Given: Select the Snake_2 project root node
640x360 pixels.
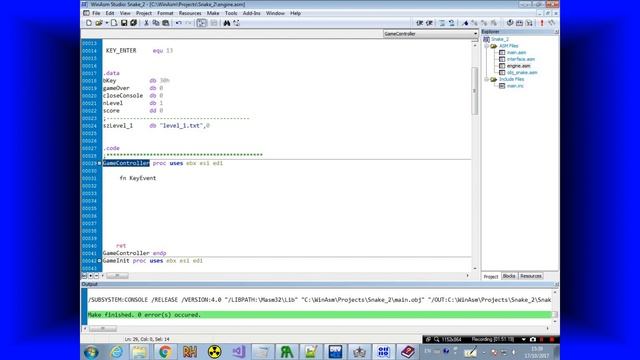Looking at the screenshot, I should 500,39.
